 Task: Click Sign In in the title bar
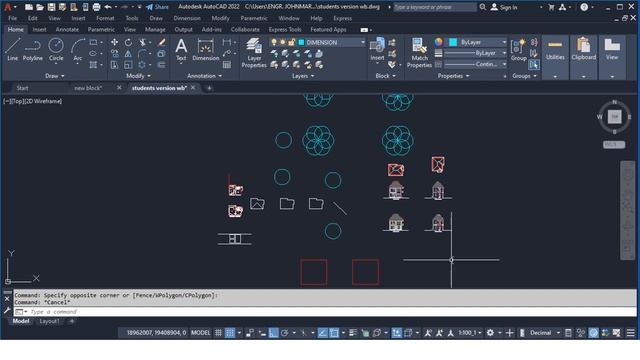[504, 7]
